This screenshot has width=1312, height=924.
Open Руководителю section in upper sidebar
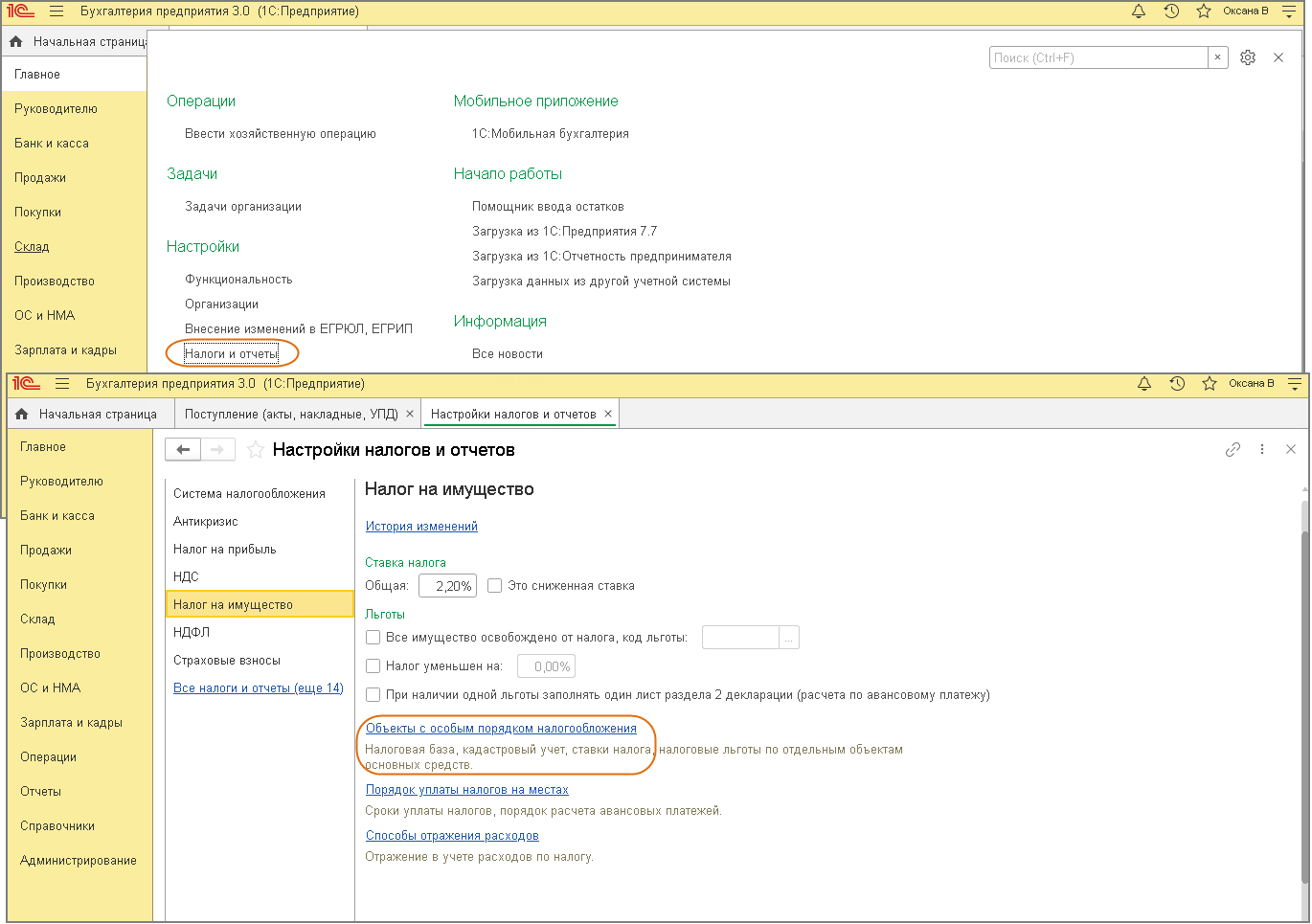tap(56, 108)
